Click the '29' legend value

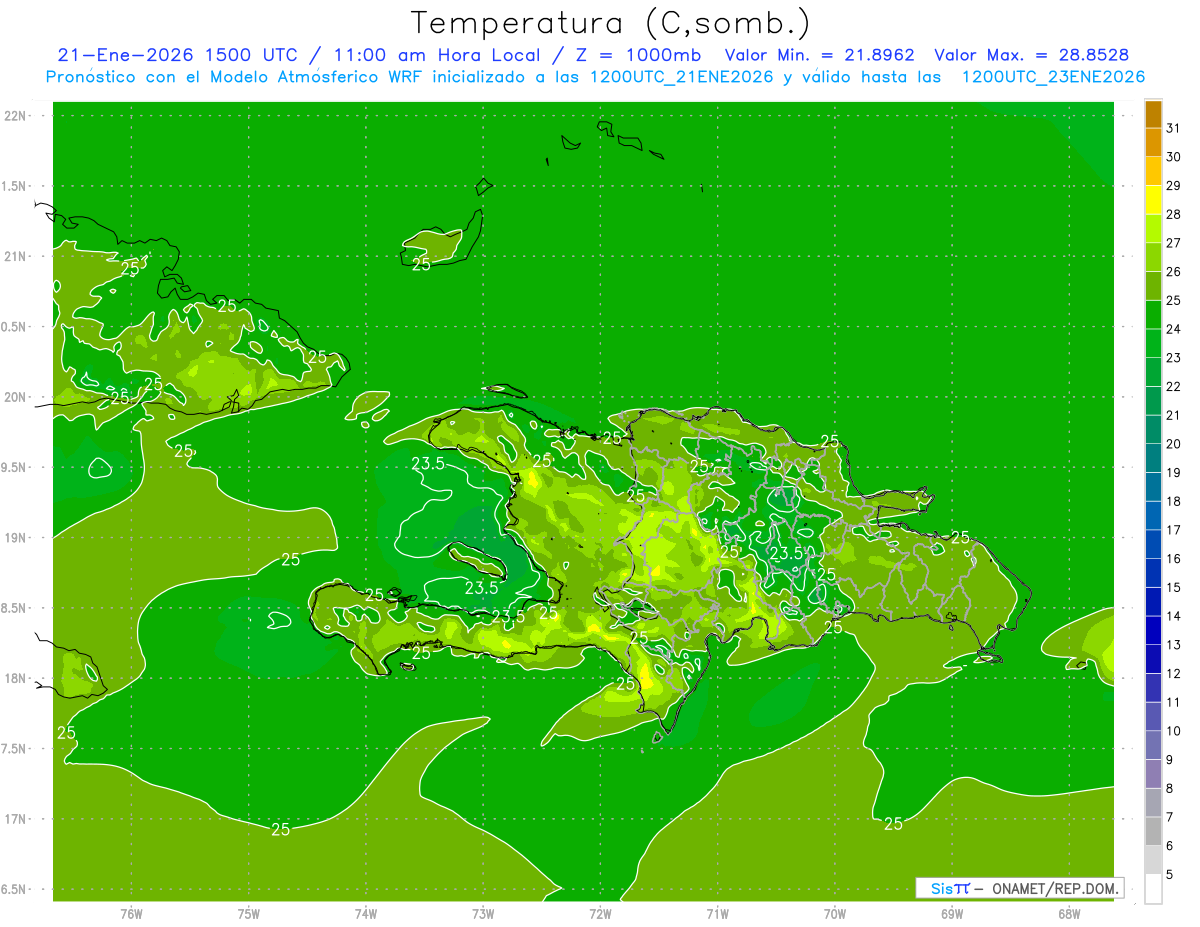pos(1174,186)
